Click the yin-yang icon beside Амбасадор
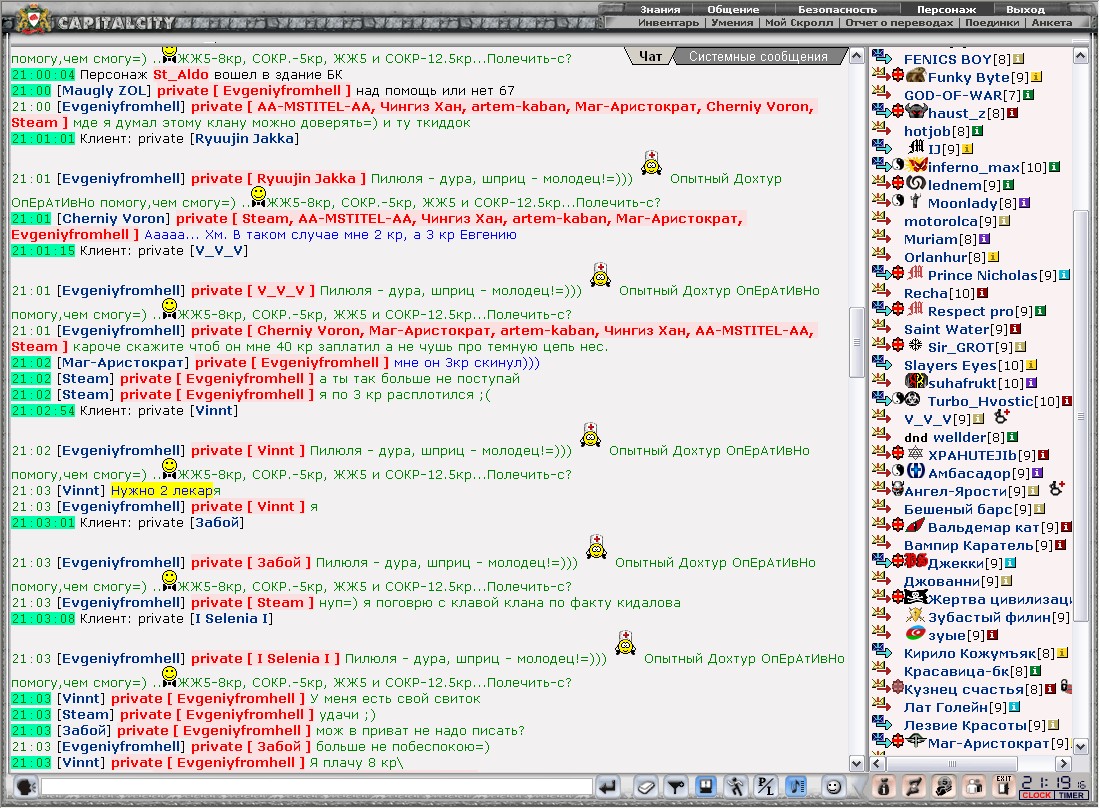Screen dimensions: 1100x809 (899, 471)
